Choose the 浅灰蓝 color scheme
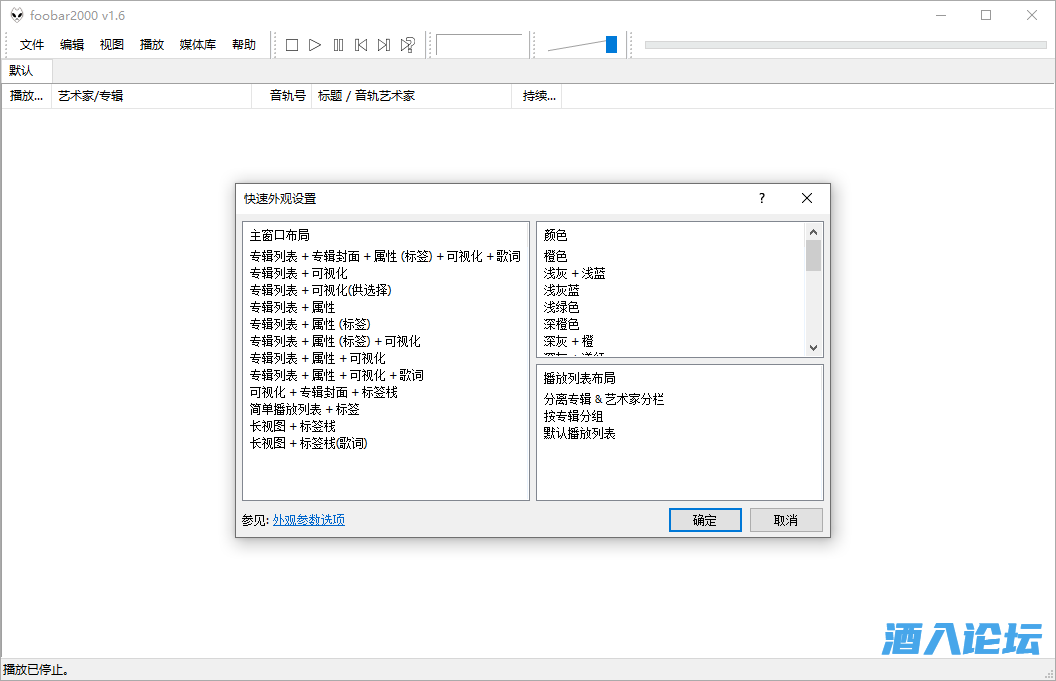 coord(561,290)
